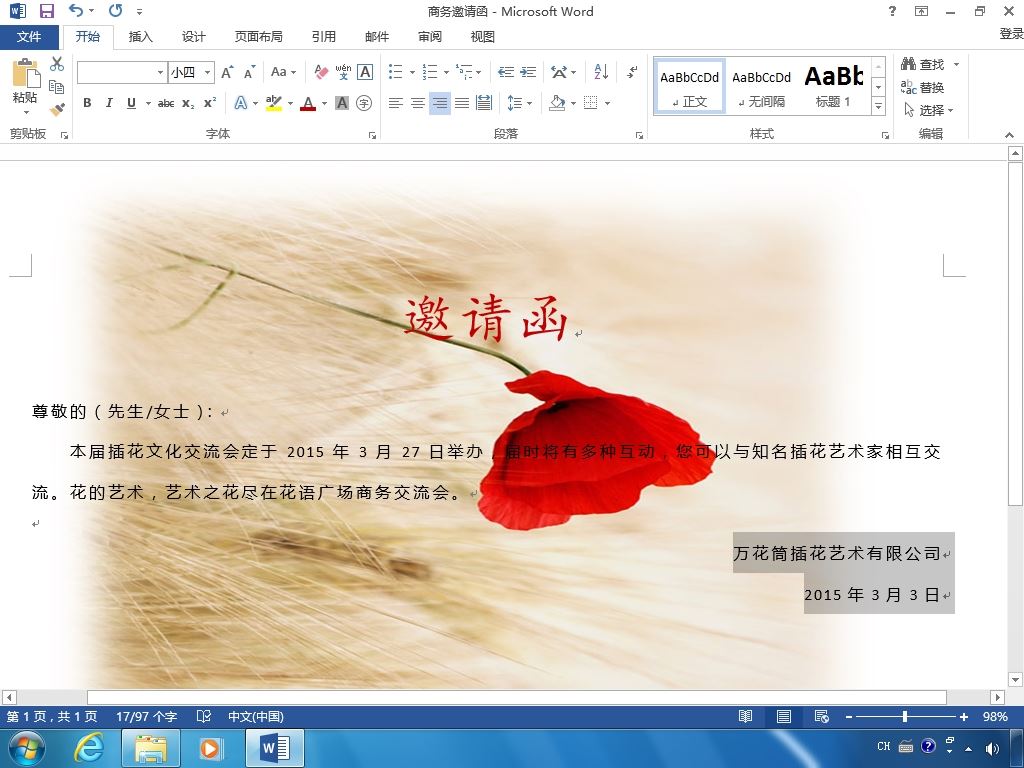Decrease the paragraph indent
Screen dimensions: 1024x768
tap(505, 72)
